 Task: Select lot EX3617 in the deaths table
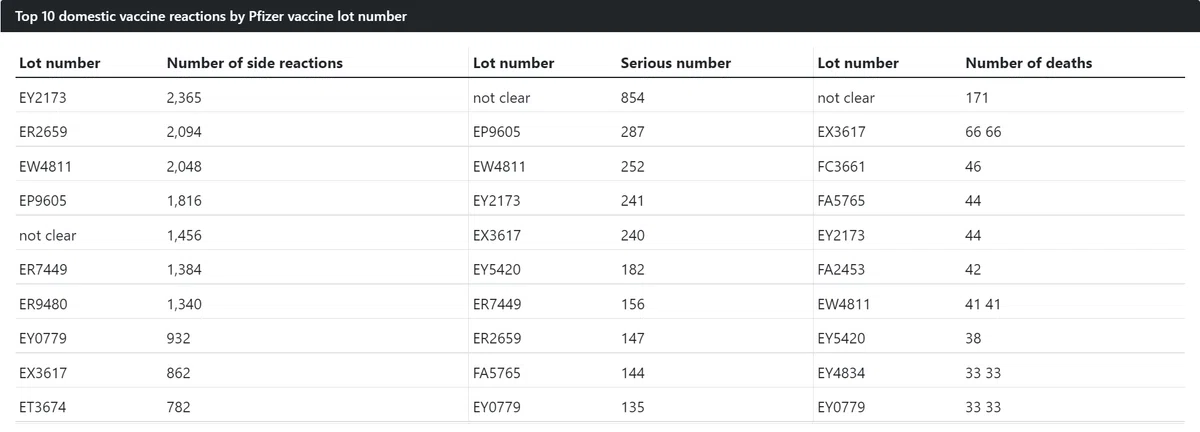(x=841, y=132)
